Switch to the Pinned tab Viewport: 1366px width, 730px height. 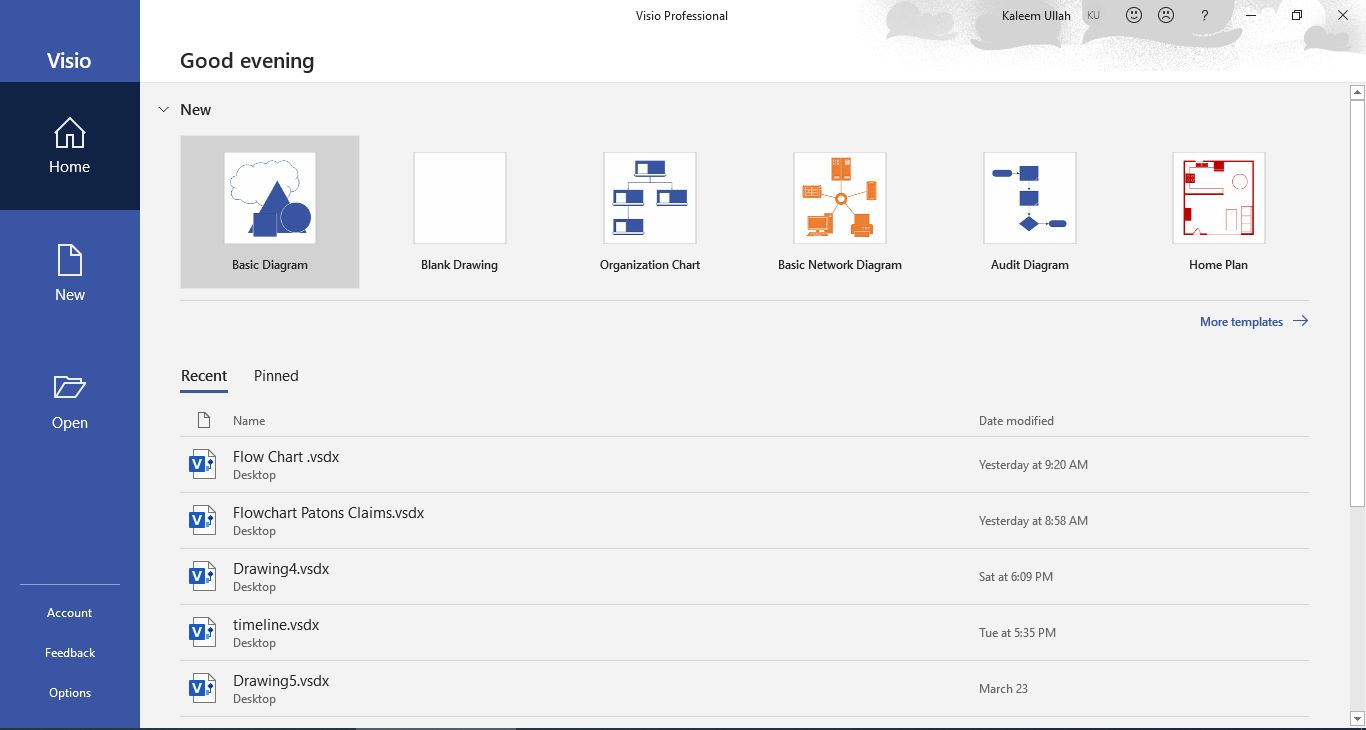(275, 375)
